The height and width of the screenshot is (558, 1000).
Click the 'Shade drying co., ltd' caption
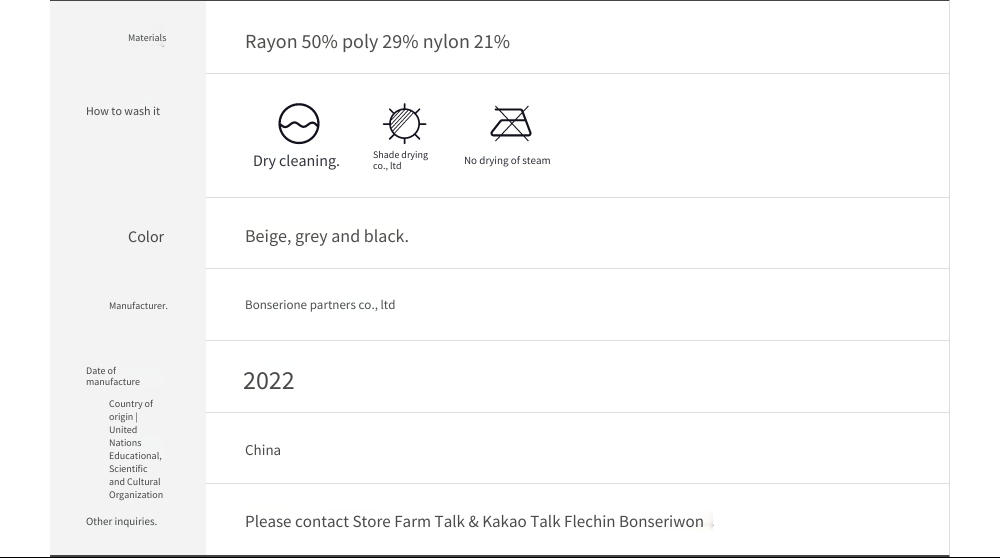[401, 160]
